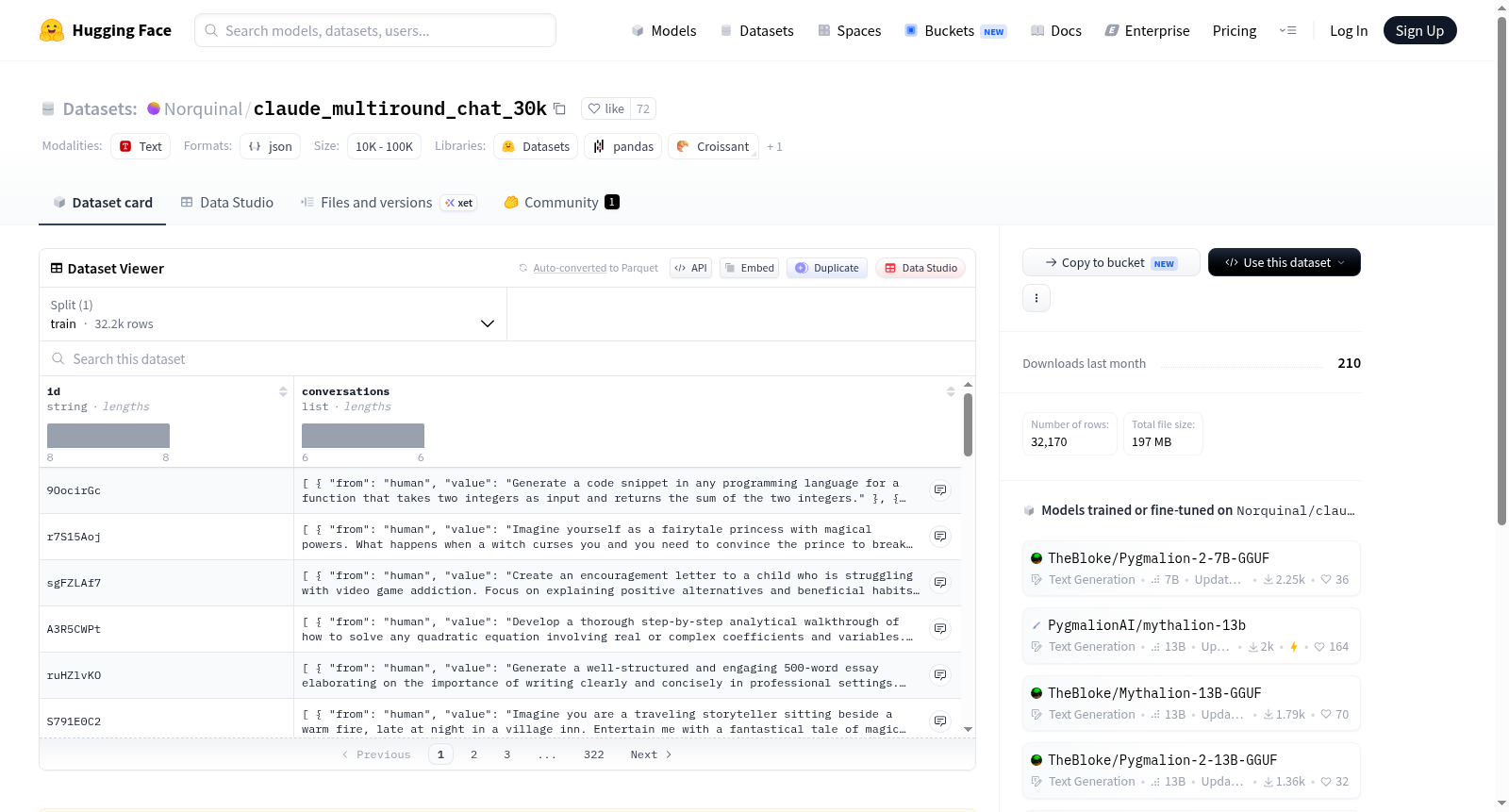Click the Datasets library tag
The image size is (1509, 812).
536,146
